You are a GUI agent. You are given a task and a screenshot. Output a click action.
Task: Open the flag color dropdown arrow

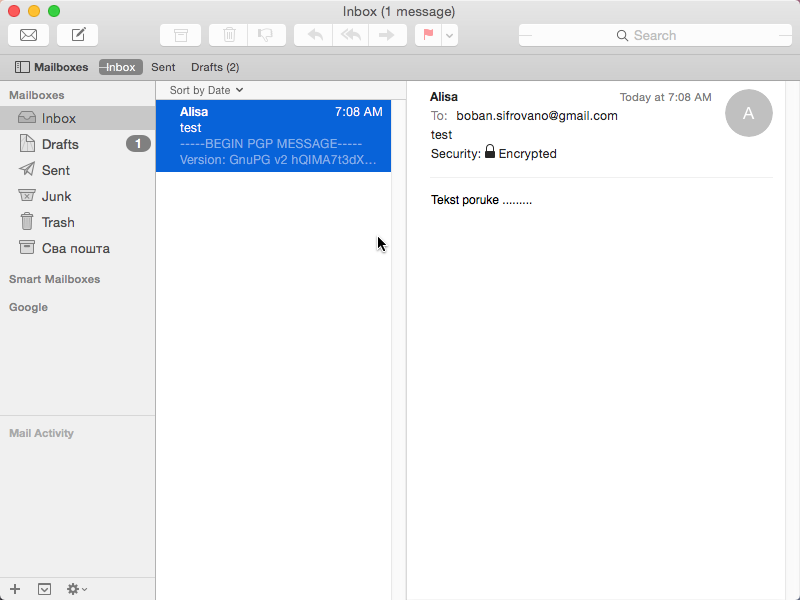tap(449, 35)
